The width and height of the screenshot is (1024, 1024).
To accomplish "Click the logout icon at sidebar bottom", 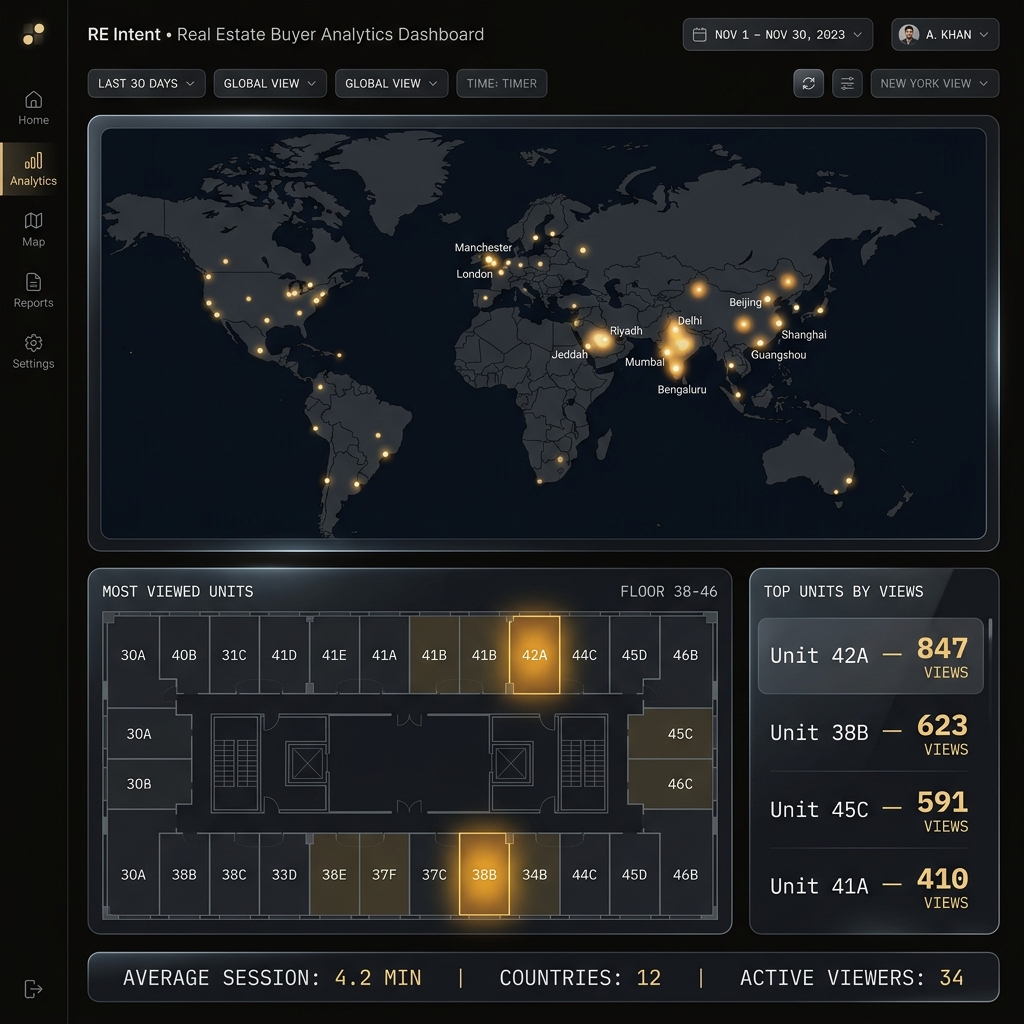I will [33, 989].
